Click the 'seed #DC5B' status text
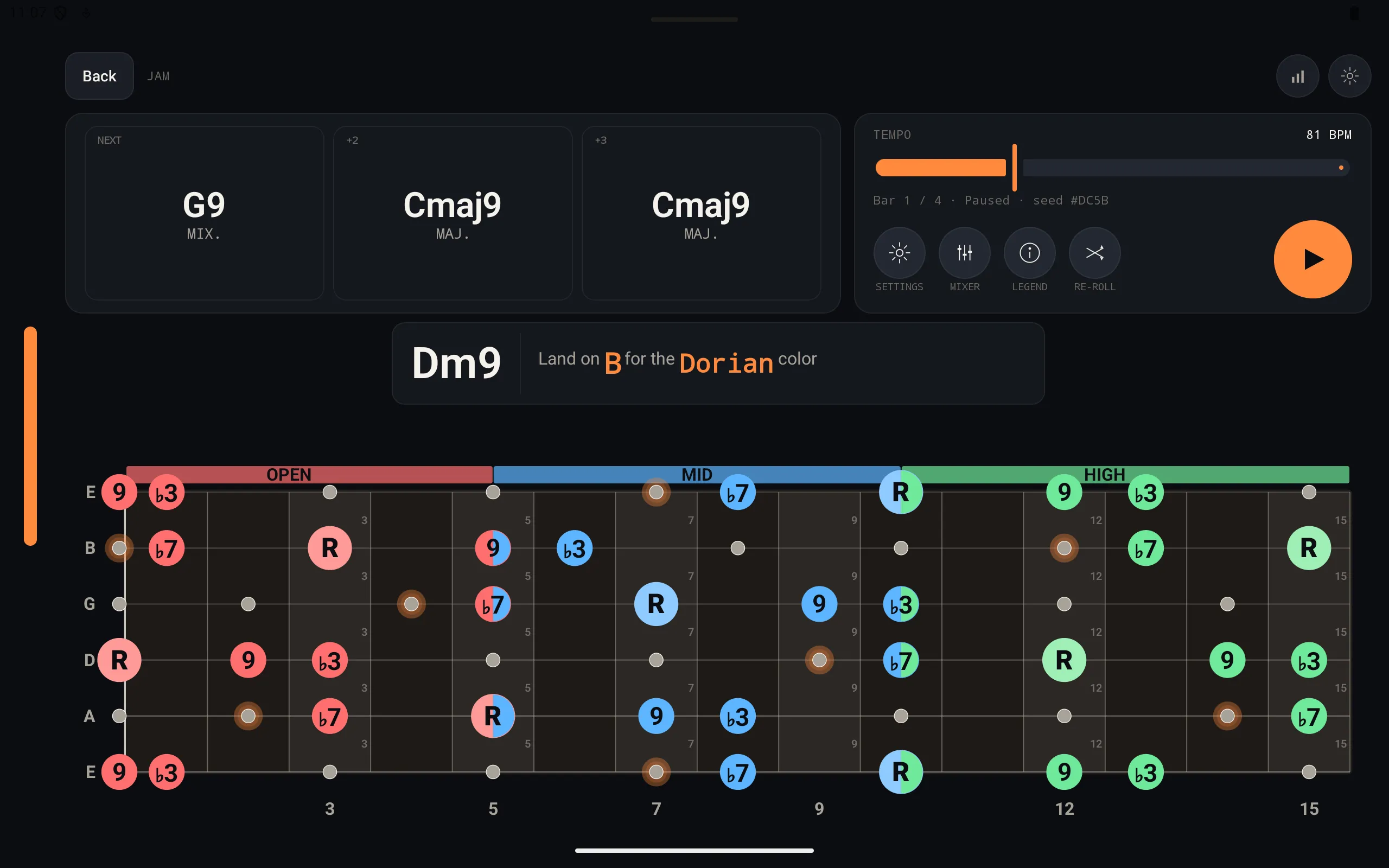The height and width of the screenshot is (868, 1389). click(x=1071, y=200)
